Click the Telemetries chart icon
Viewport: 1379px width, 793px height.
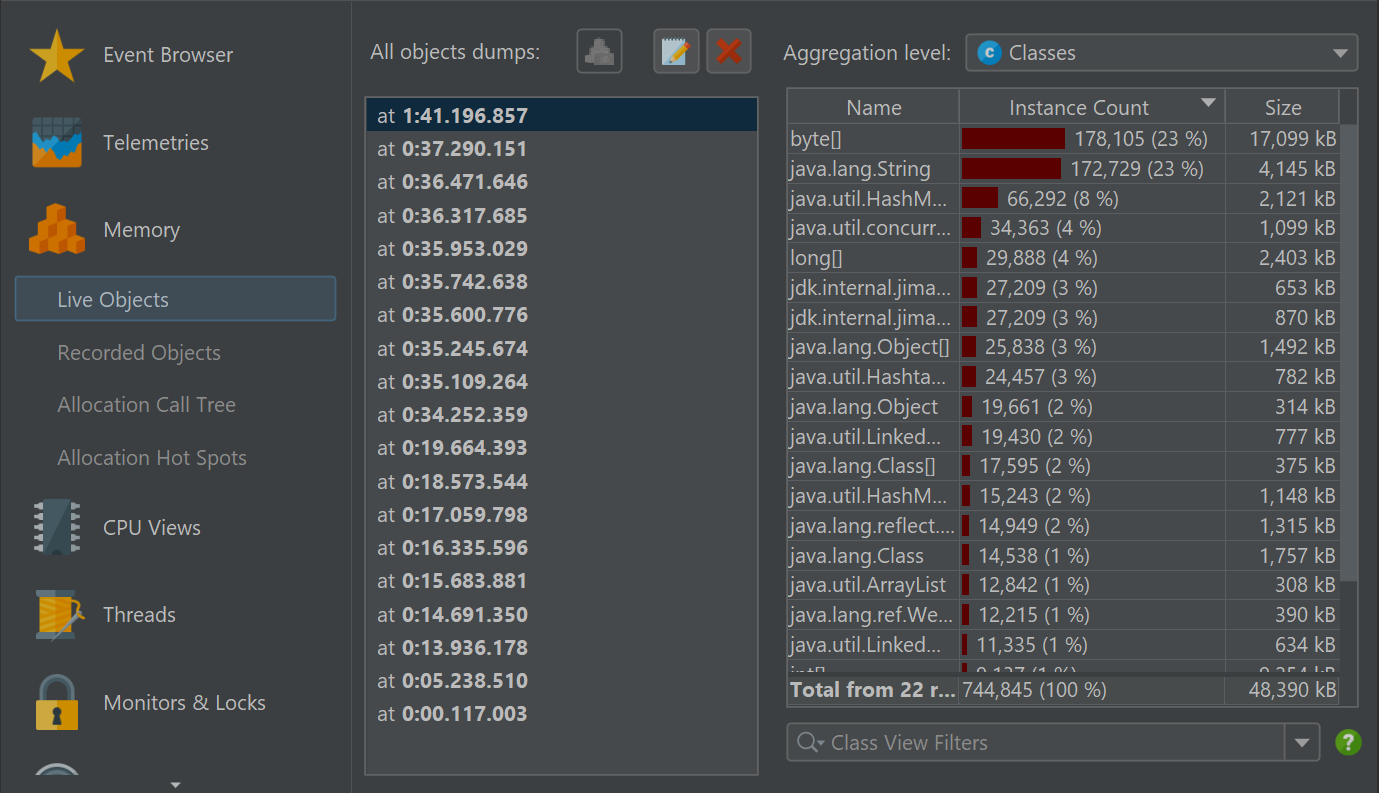click(57, 143)
